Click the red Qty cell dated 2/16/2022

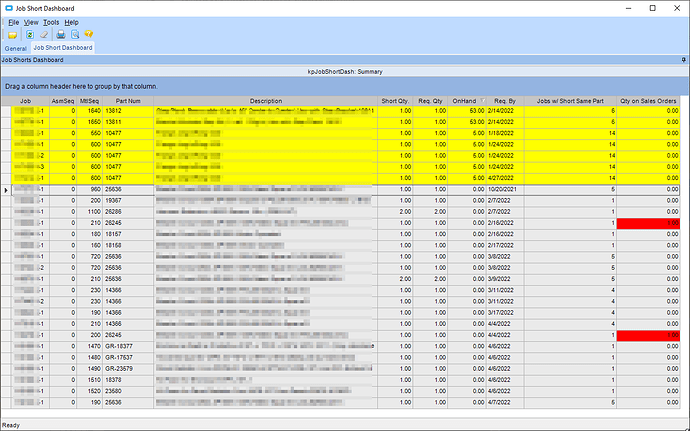point(648,223)
